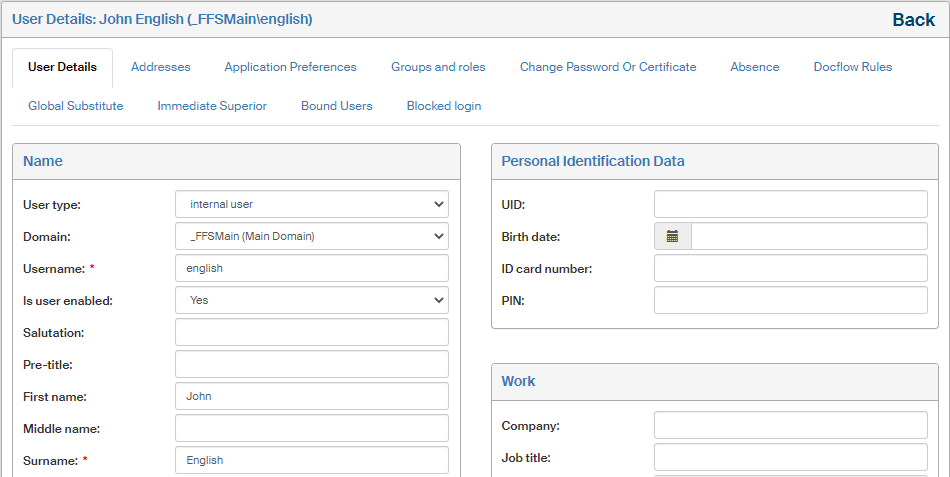950x477 pixels.
Task: Open the Application Preferences tab
Action: tap(290, 67)
